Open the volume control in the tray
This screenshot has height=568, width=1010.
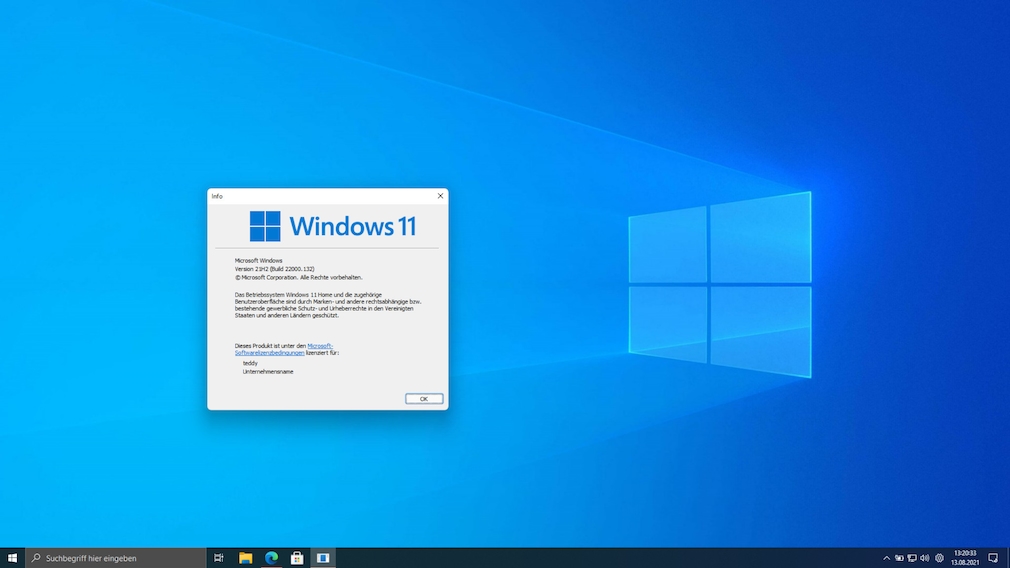(925, 558)
